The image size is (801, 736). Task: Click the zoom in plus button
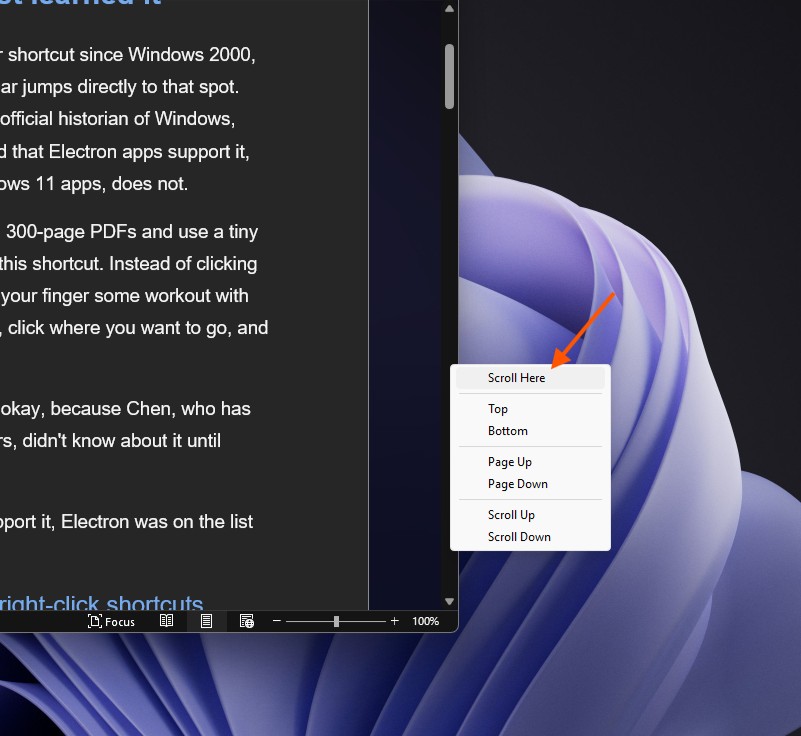pos(394,621)
